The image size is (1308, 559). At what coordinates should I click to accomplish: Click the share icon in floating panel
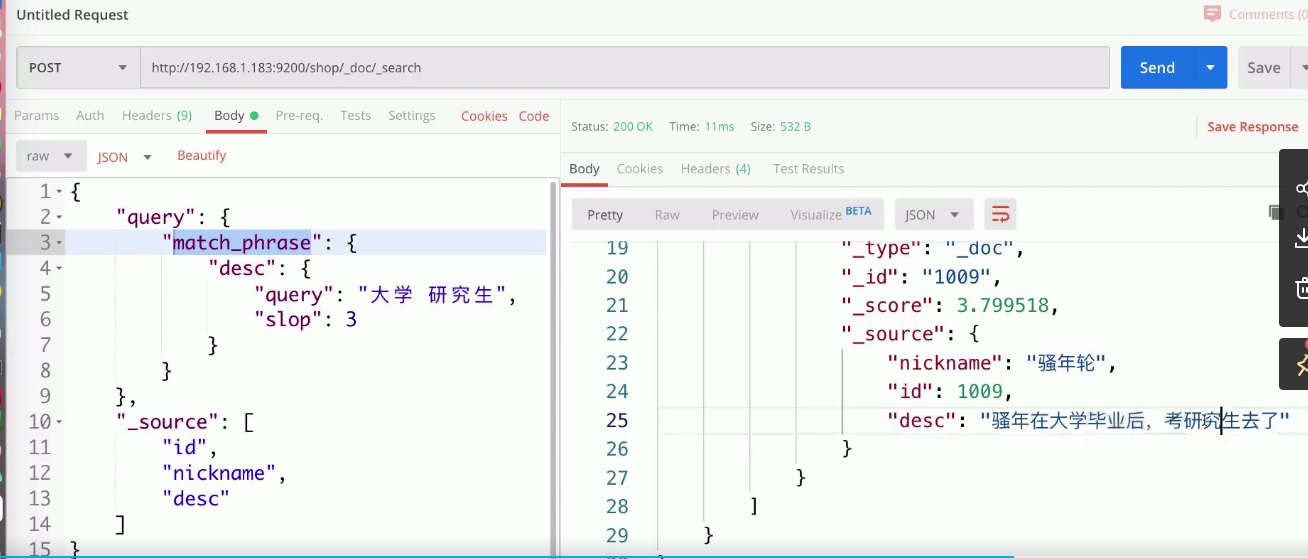pos(1301,187)
